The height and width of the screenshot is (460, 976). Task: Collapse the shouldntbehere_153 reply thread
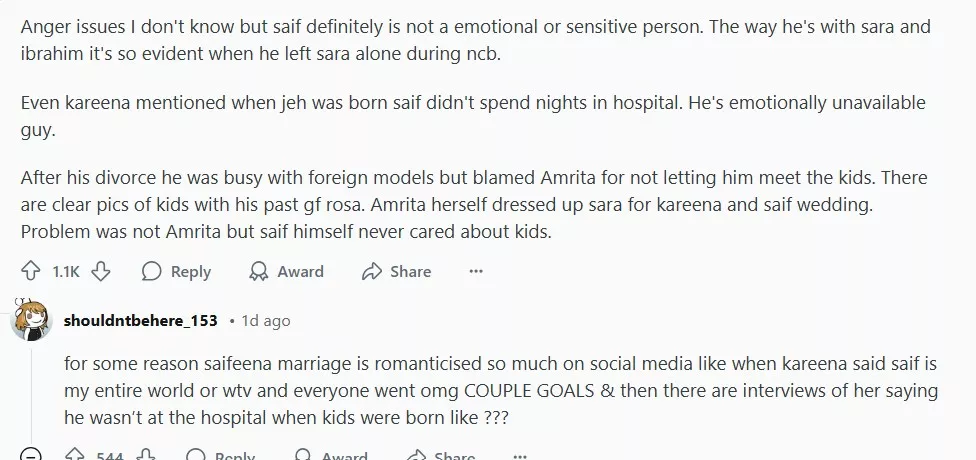(x=31, y=456)
